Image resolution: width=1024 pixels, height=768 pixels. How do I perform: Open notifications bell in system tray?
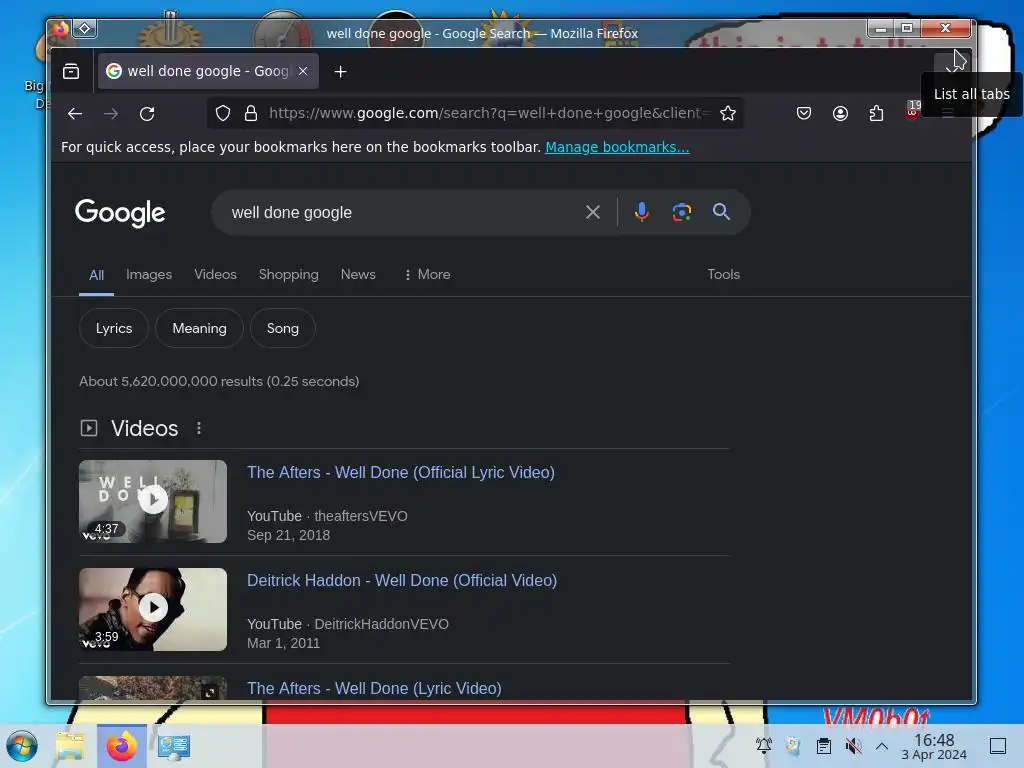click(763, 745)
